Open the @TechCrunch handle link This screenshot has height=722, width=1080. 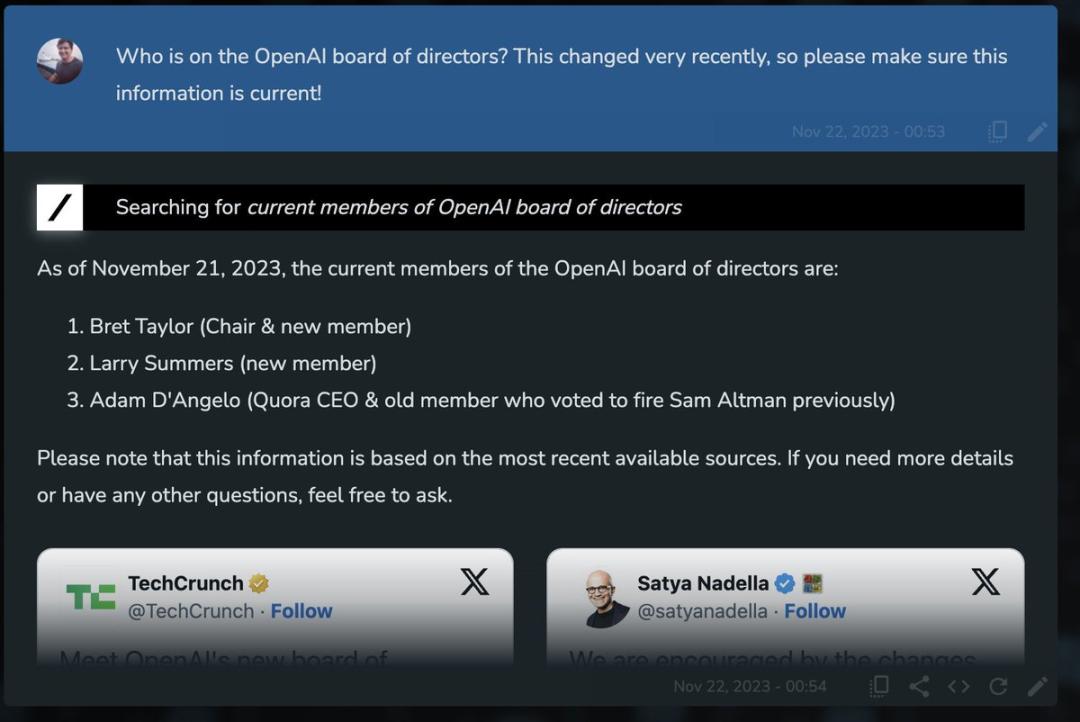[191, 611]
